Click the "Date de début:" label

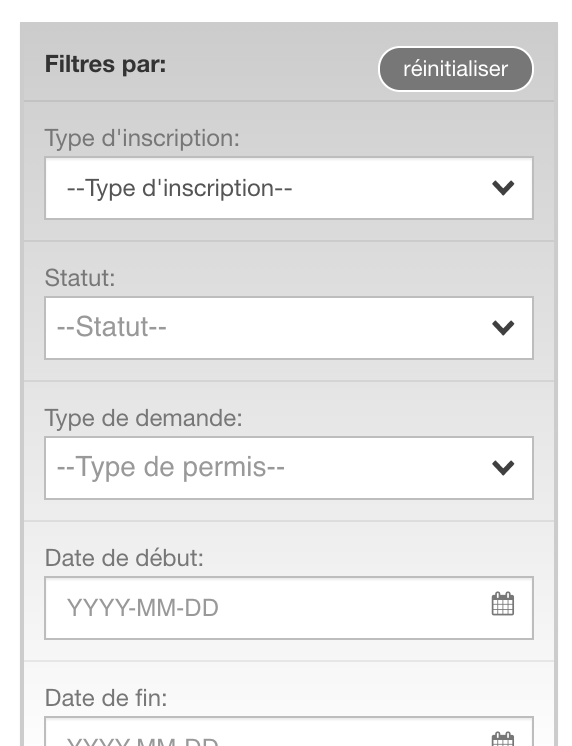pyautogui.click(x=124, y=558)
